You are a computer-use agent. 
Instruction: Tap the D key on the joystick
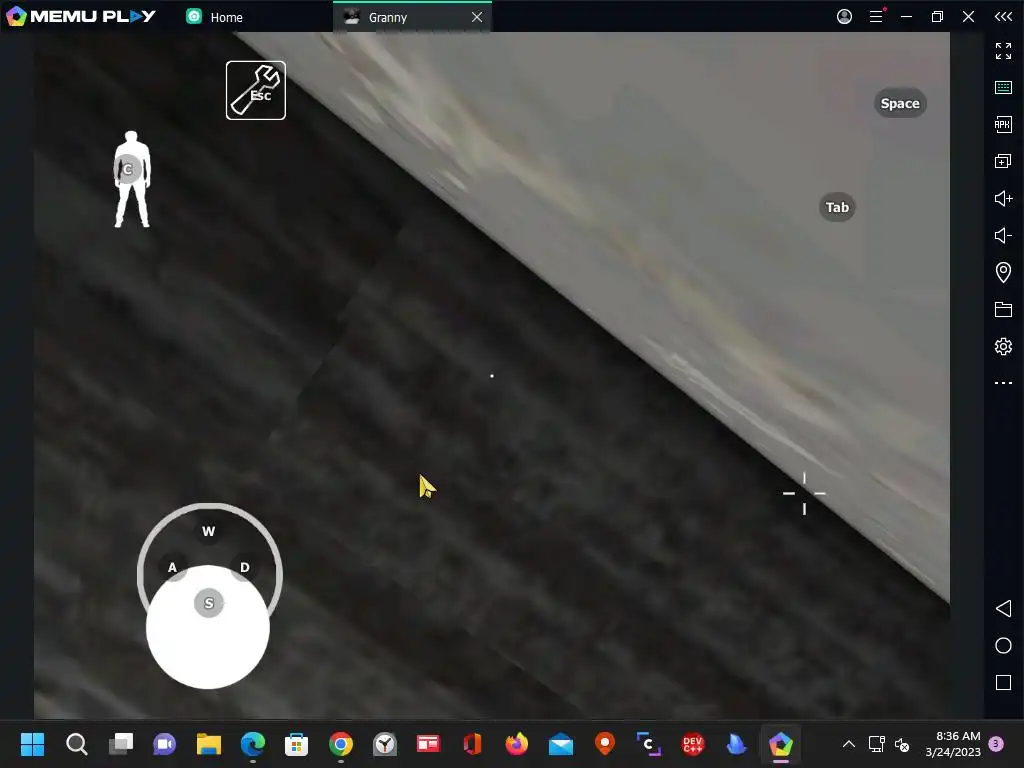[x=244, y=567]
